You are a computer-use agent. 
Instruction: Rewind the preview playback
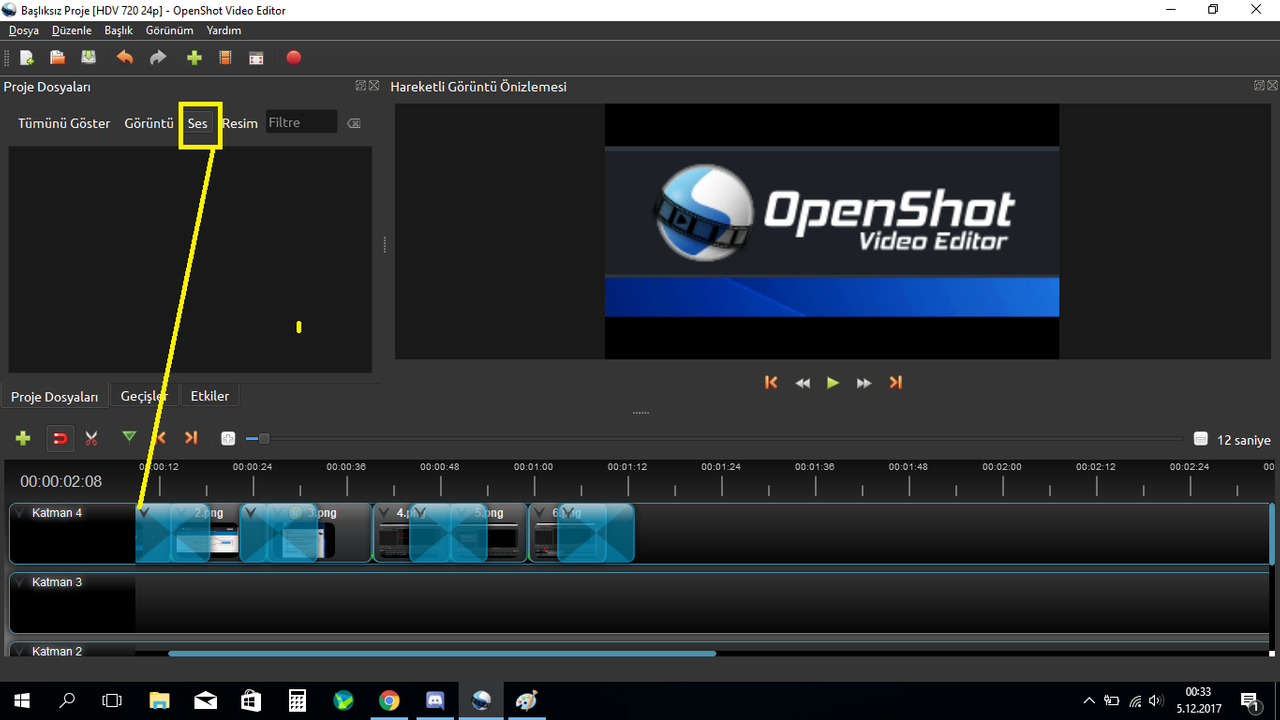point(802,383)
